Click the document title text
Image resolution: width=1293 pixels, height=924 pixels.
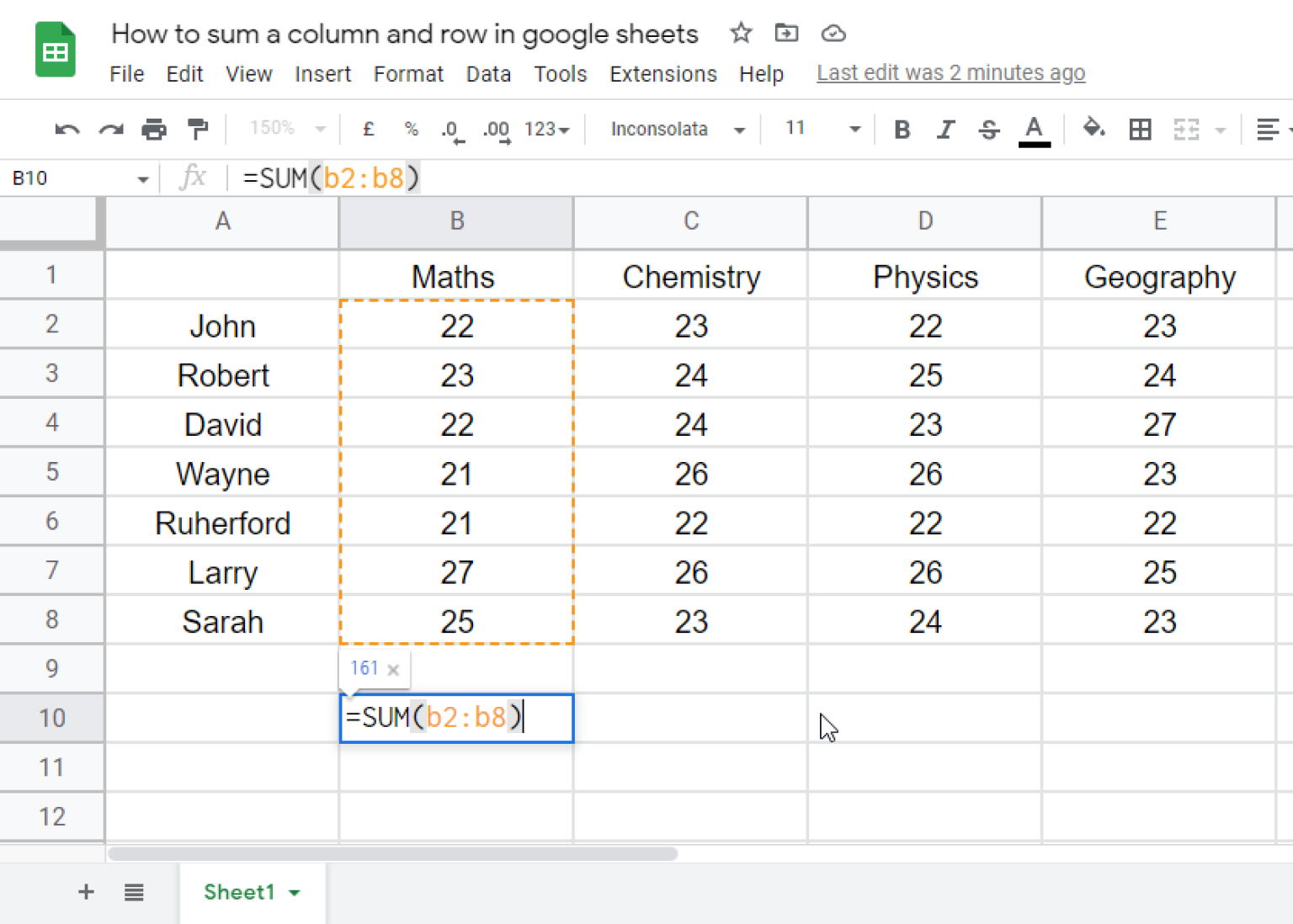pos(405,34)
